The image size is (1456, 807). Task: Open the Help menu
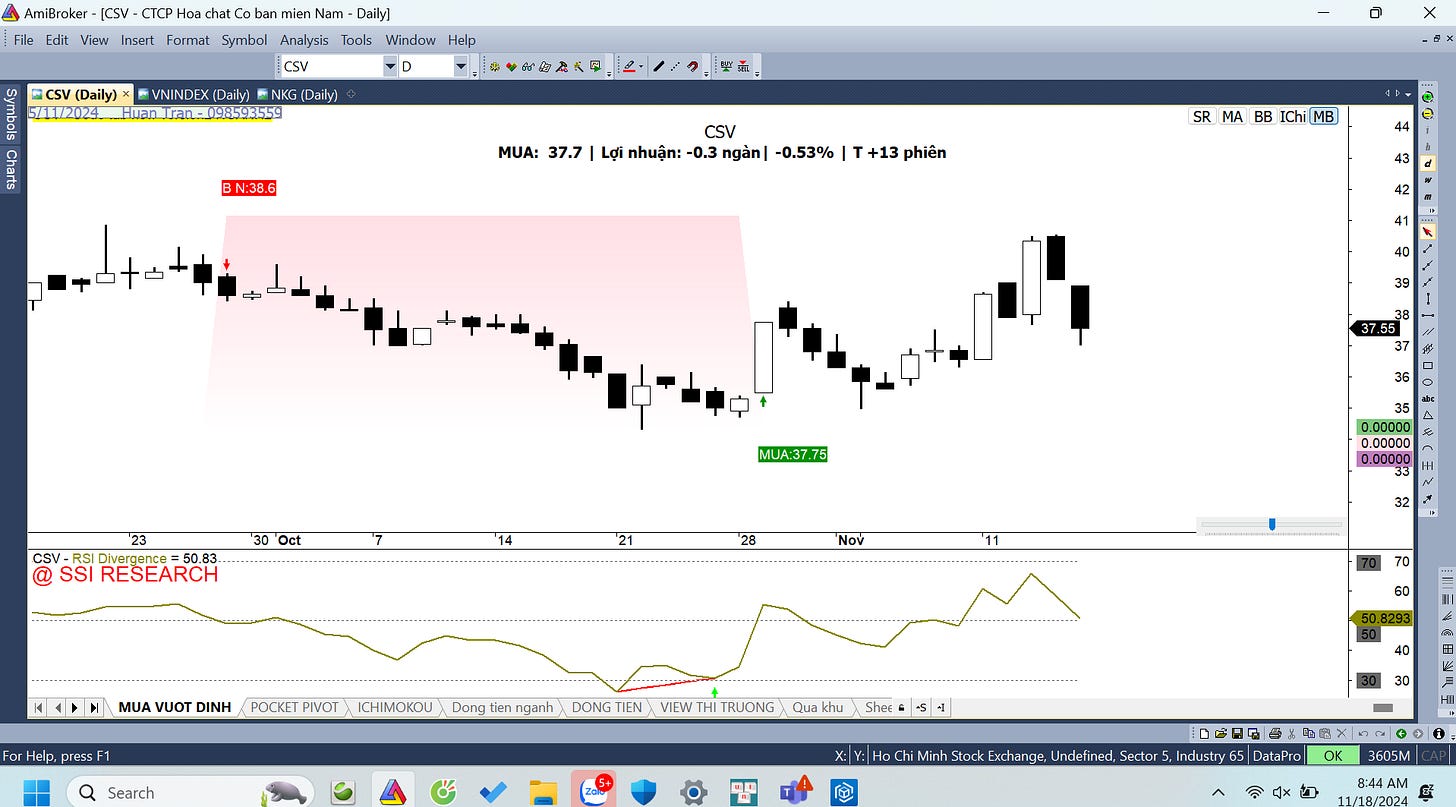pos(462,40)
